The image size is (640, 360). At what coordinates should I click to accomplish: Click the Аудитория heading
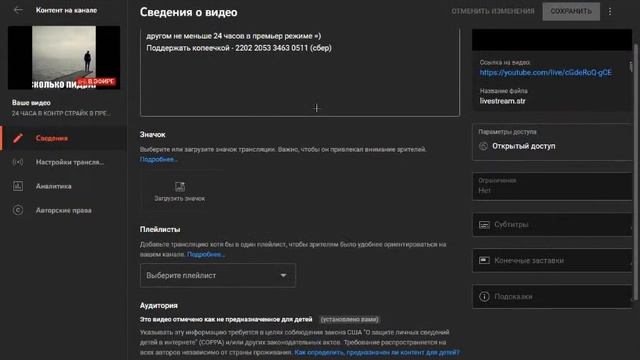159,305
